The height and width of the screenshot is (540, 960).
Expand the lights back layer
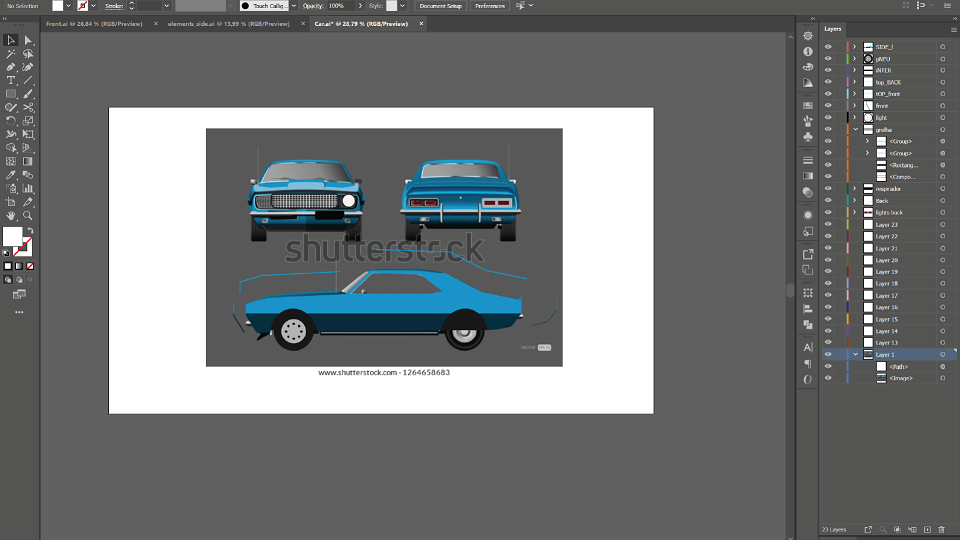pyautogui.click(x=855, y=212)
